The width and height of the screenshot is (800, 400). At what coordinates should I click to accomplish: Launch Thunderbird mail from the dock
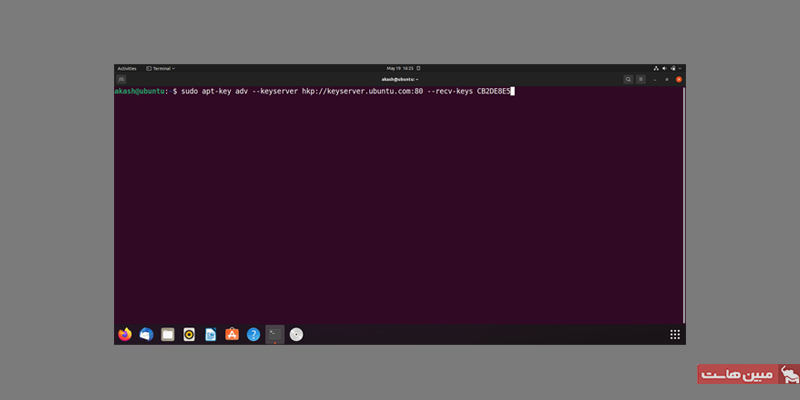coord(146,334)
